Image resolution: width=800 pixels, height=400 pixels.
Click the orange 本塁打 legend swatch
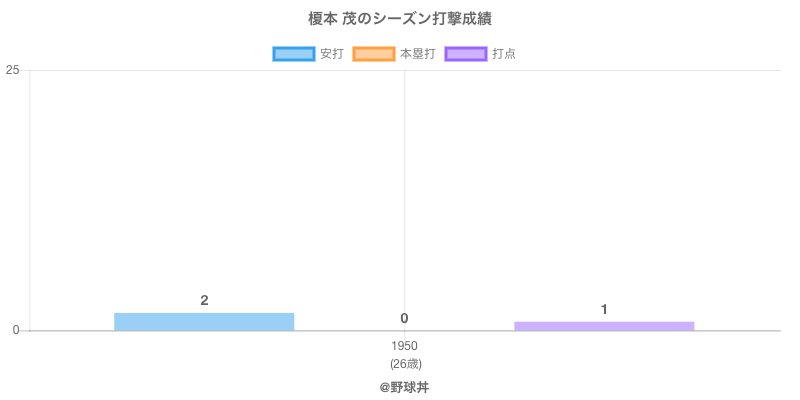tap(373, 54)
